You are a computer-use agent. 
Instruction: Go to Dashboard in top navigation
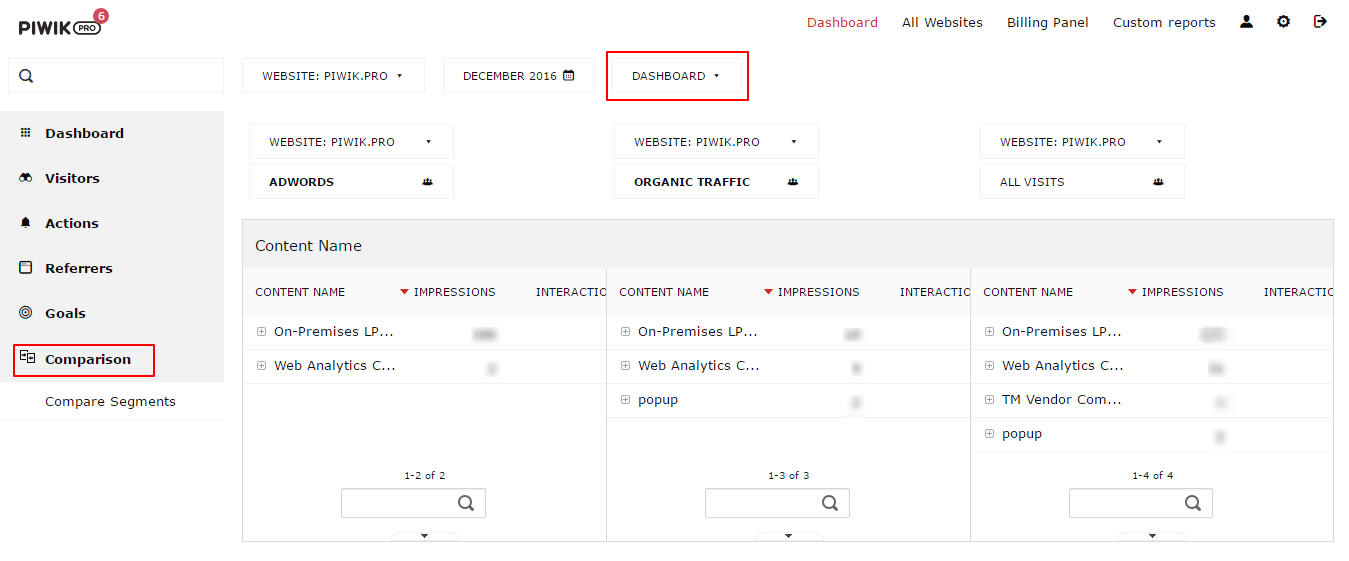pyautogui.click(x=842, y=22)
